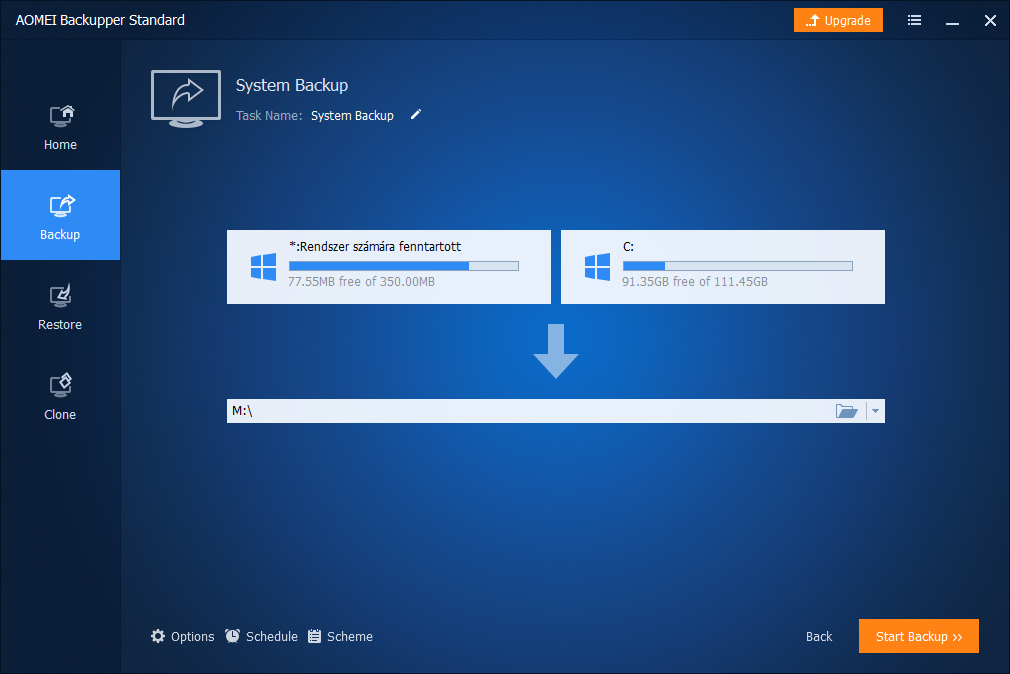
Task: Minimize the AOMEI Backupper window
Action: pos(952,22)
